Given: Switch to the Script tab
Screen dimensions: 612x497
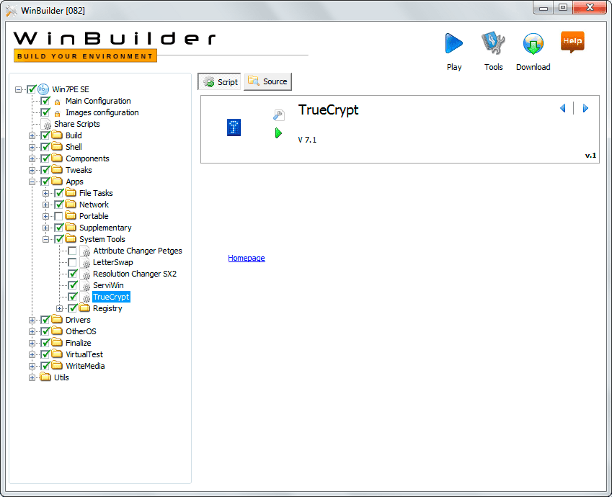Looking at the screenshot, I should pos(220,82).
